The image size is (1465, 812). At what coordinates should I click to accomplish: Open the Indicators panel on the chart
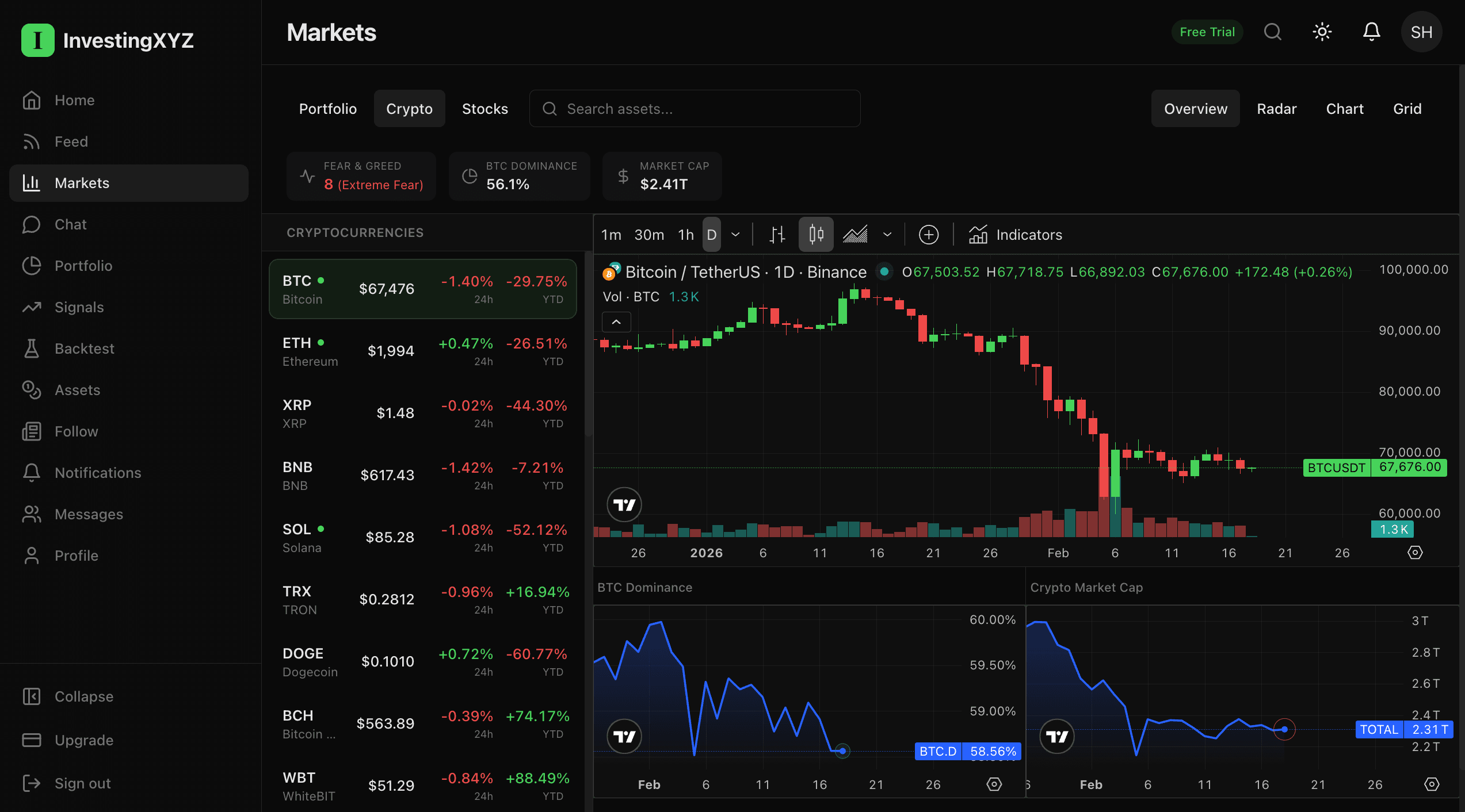pyautogui.click(x=1016, y=235)
